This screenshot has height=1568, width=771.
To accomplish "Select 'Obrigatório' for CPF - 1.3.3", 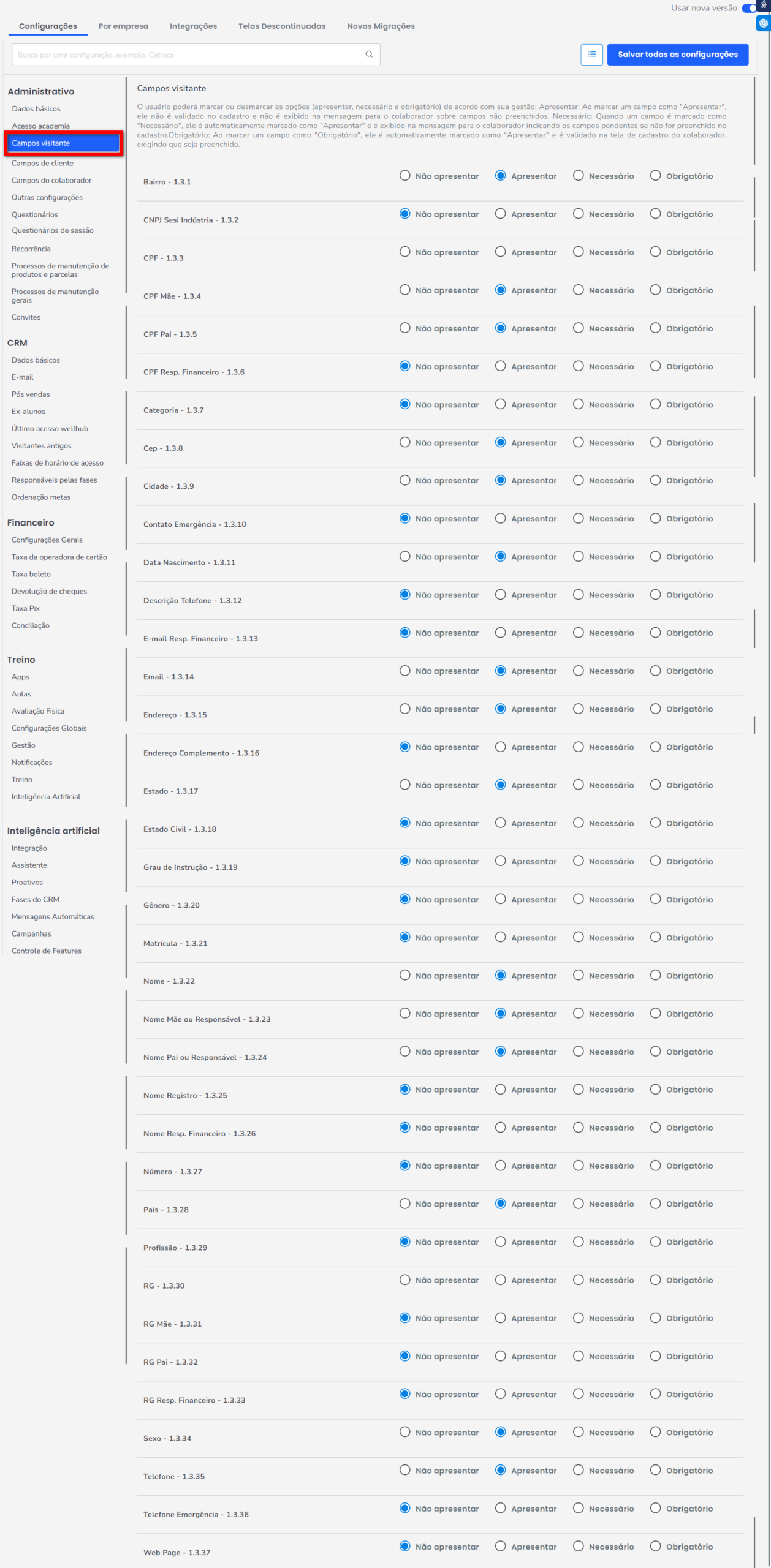I will pyautogui.click(x=655, y=252).
